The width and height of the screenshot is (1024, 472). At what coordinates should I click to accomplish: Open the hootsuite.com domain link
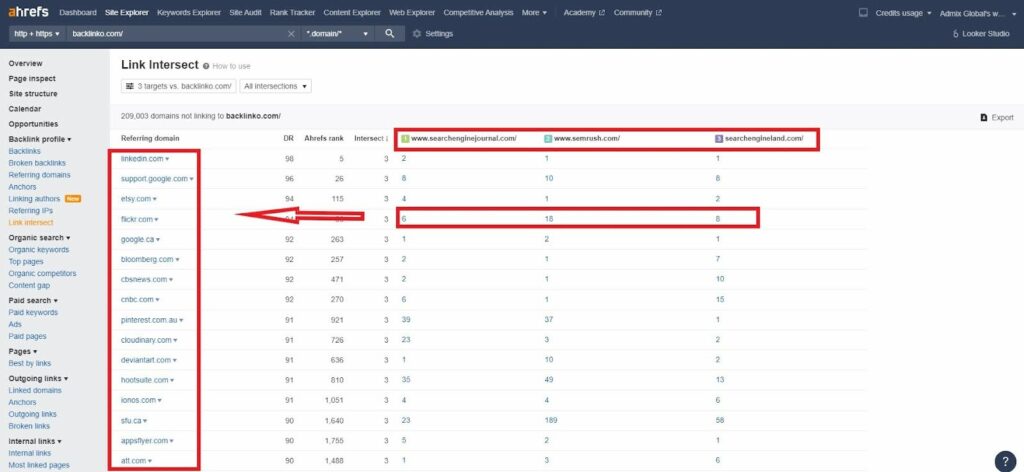point(144,380)
